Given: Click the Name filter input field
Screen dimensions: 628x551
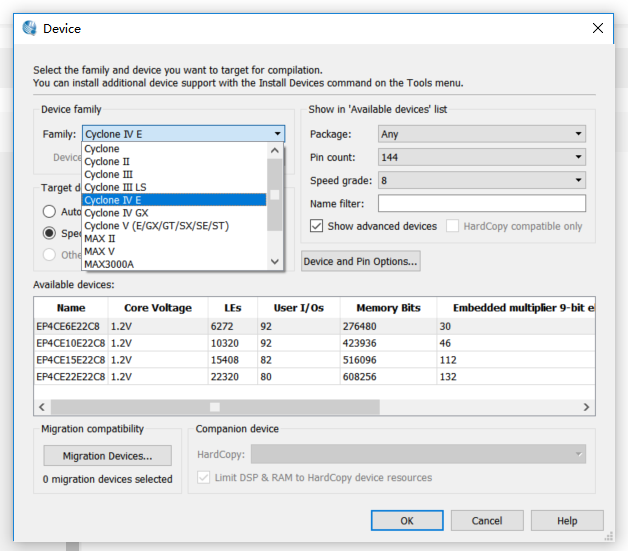Looking at the screenshot, I should pyautogui.click(x=482, y=203).
